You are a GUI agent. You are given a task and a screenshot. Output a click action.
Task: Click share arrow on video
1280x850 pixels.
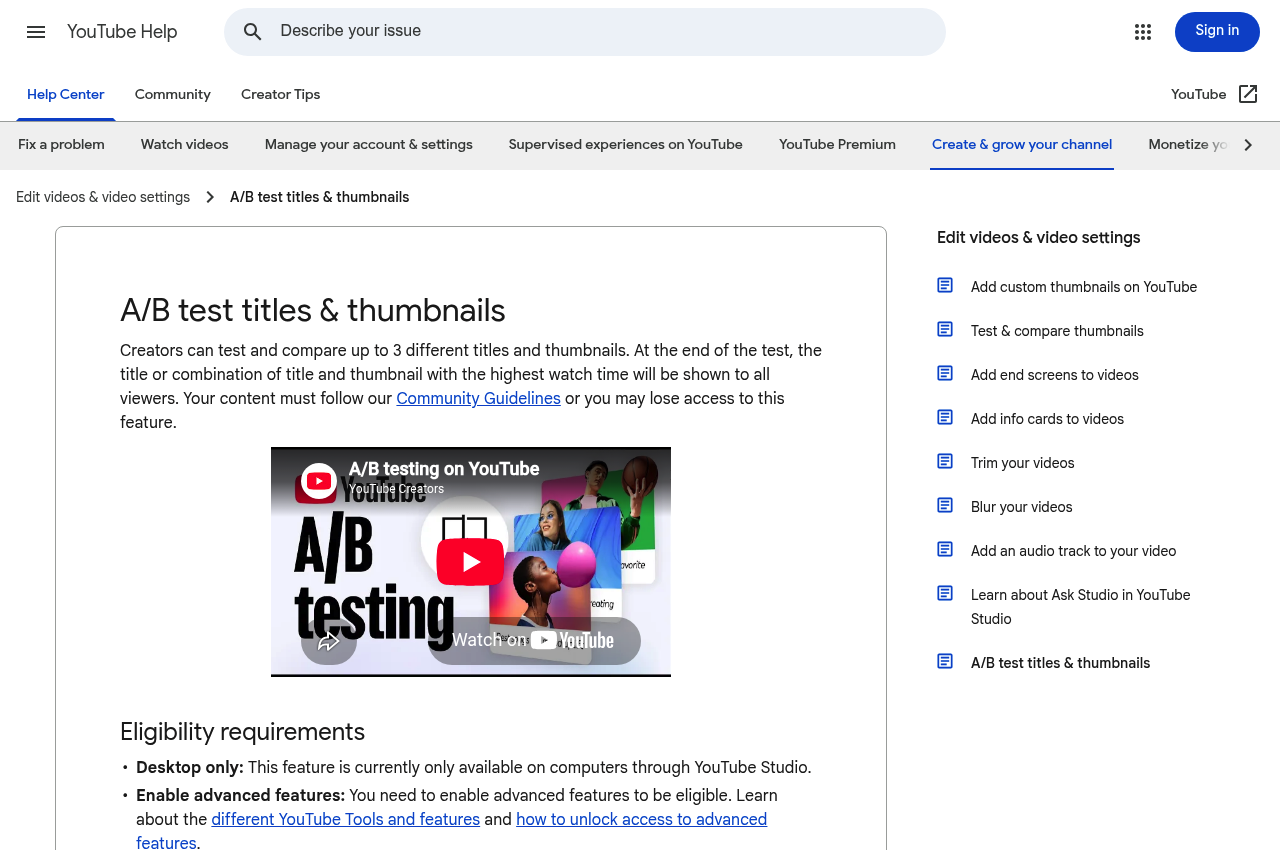(329, 641)
